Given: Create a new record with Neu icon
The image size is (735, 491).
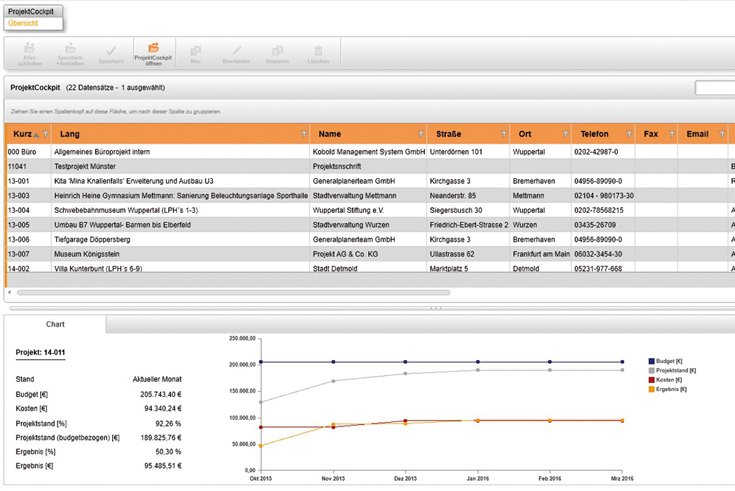Looking at the screenshot, I should click(195, 50).
